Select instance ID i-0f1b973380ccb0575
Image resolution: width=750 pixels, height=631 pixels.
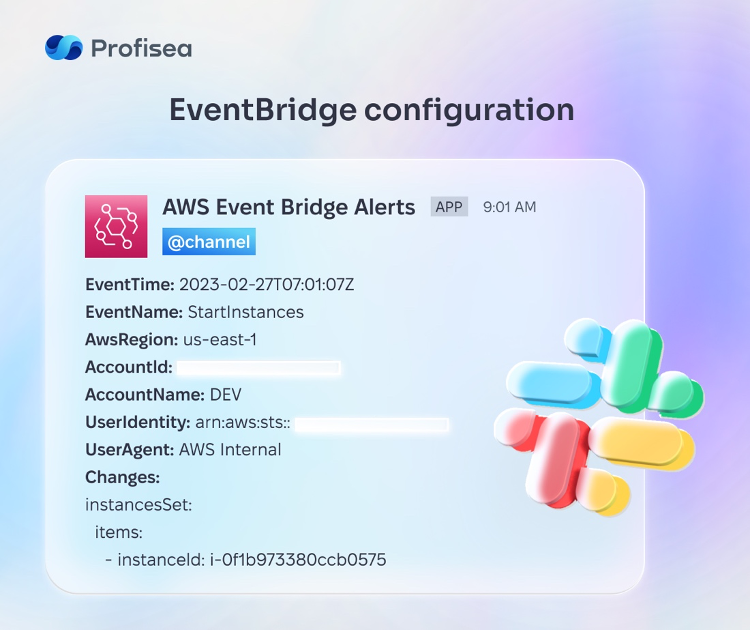coord(298,560)
